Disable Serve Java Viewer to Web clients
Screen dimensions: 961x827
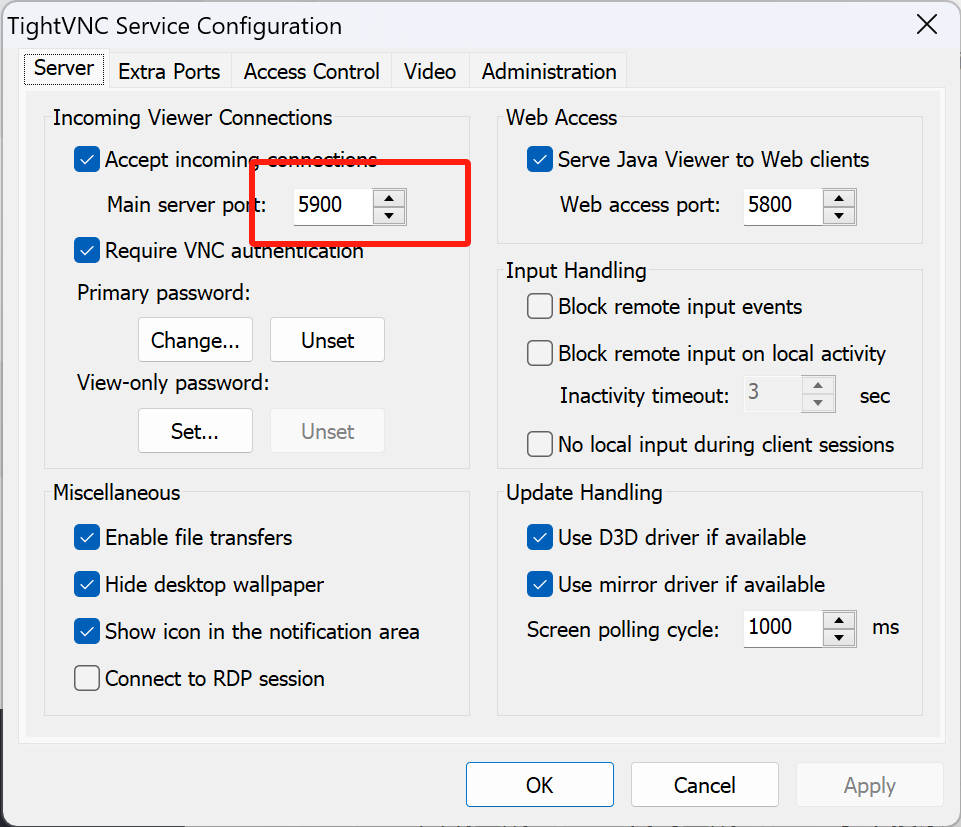(539, 159)
